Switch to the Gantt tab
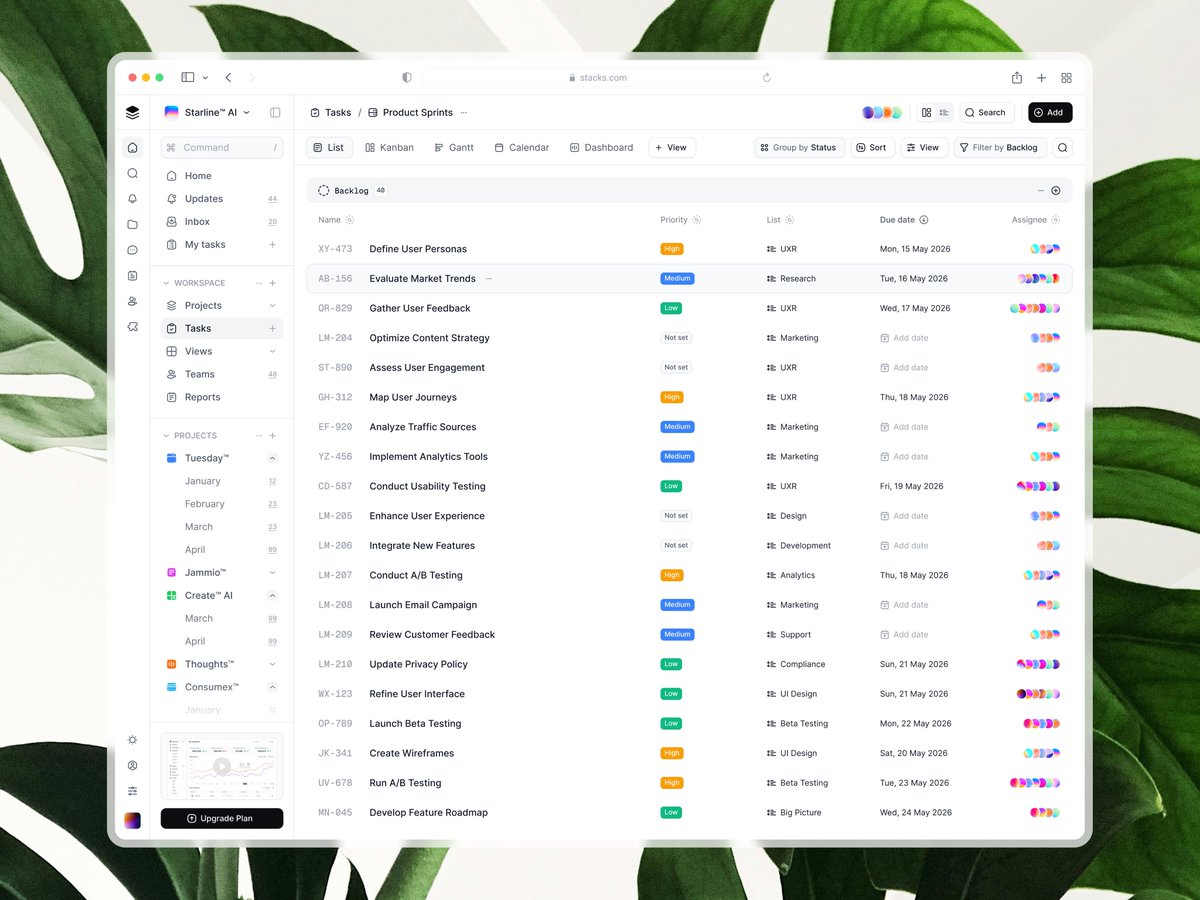The width and height of the screenshot is (1200, 900). click(454, 147)
